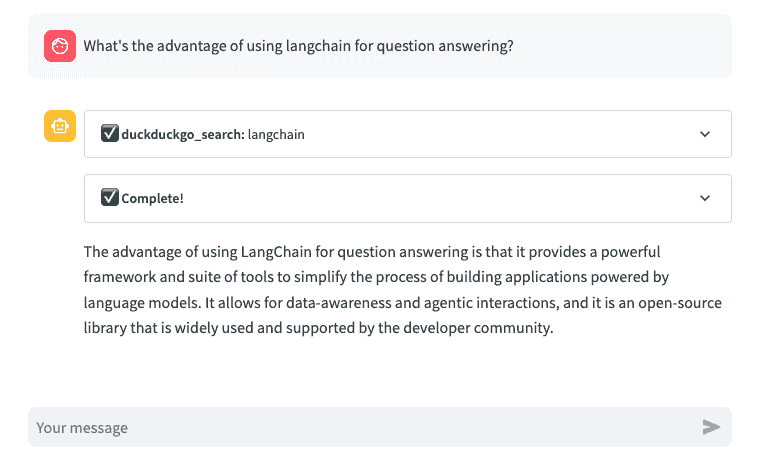Click the "langchain" search query text
The width and height of the screenshot is (764, 470).
pos(276,134)
